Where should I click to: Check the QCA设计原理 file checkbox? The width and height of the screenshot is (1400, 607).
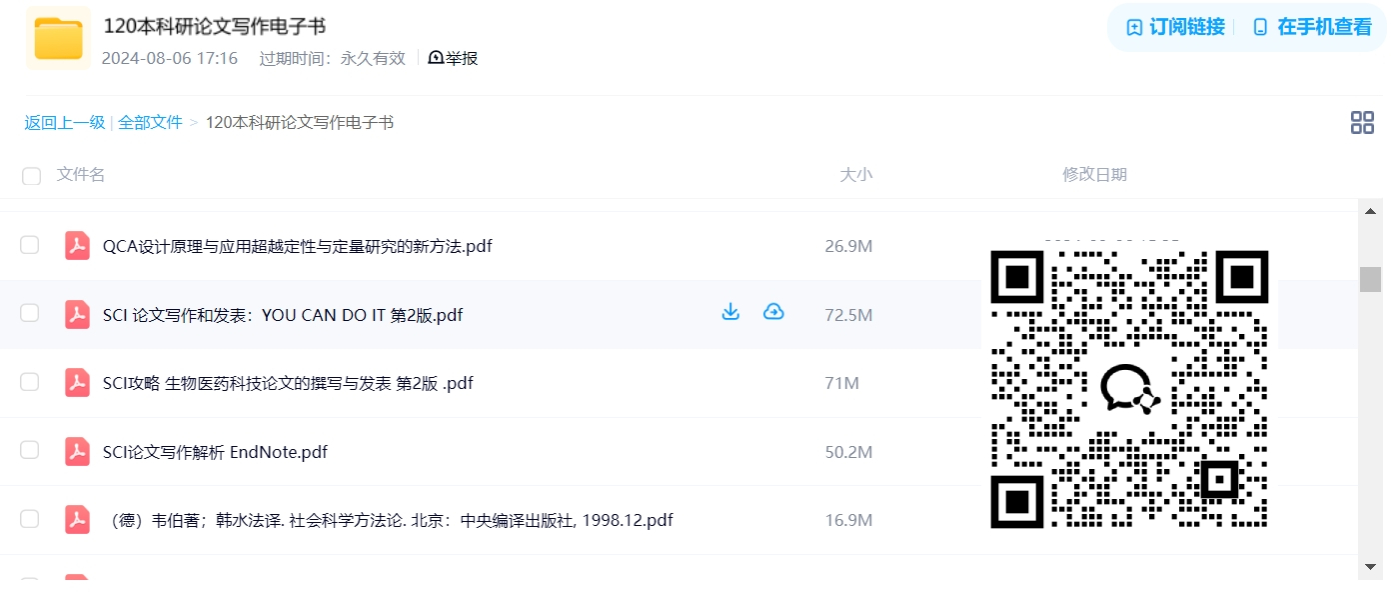(30, 245)
